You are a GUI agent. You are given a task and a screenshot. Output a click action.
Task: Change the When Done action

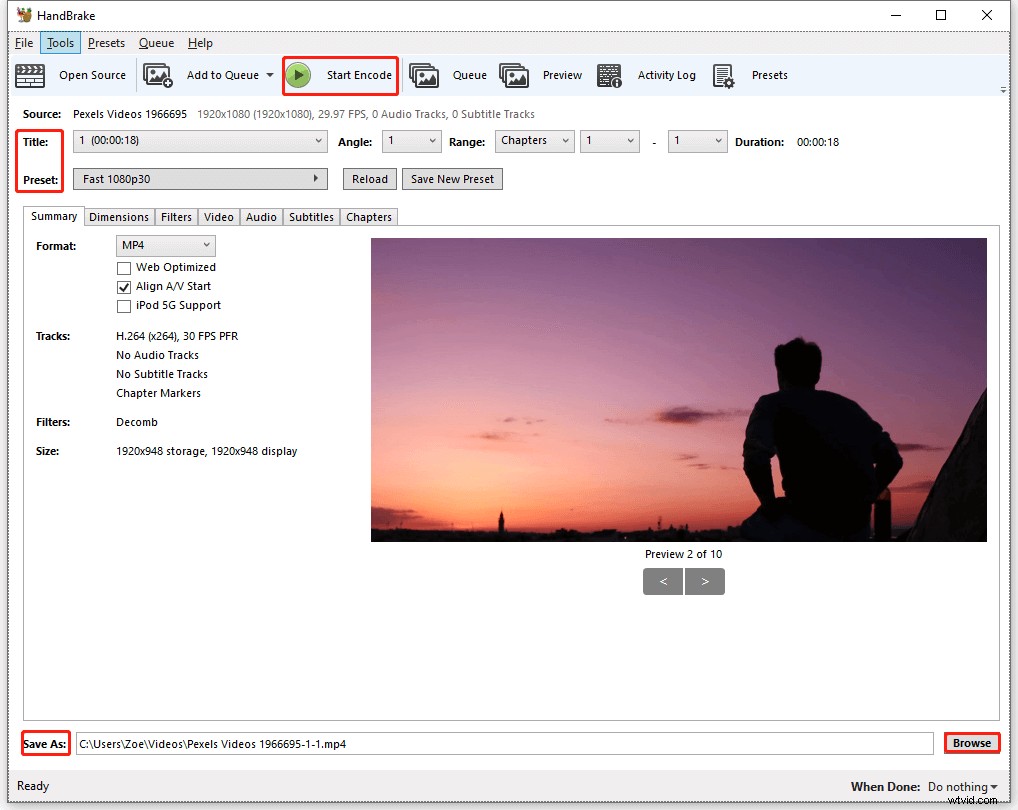tap(960, 787)
